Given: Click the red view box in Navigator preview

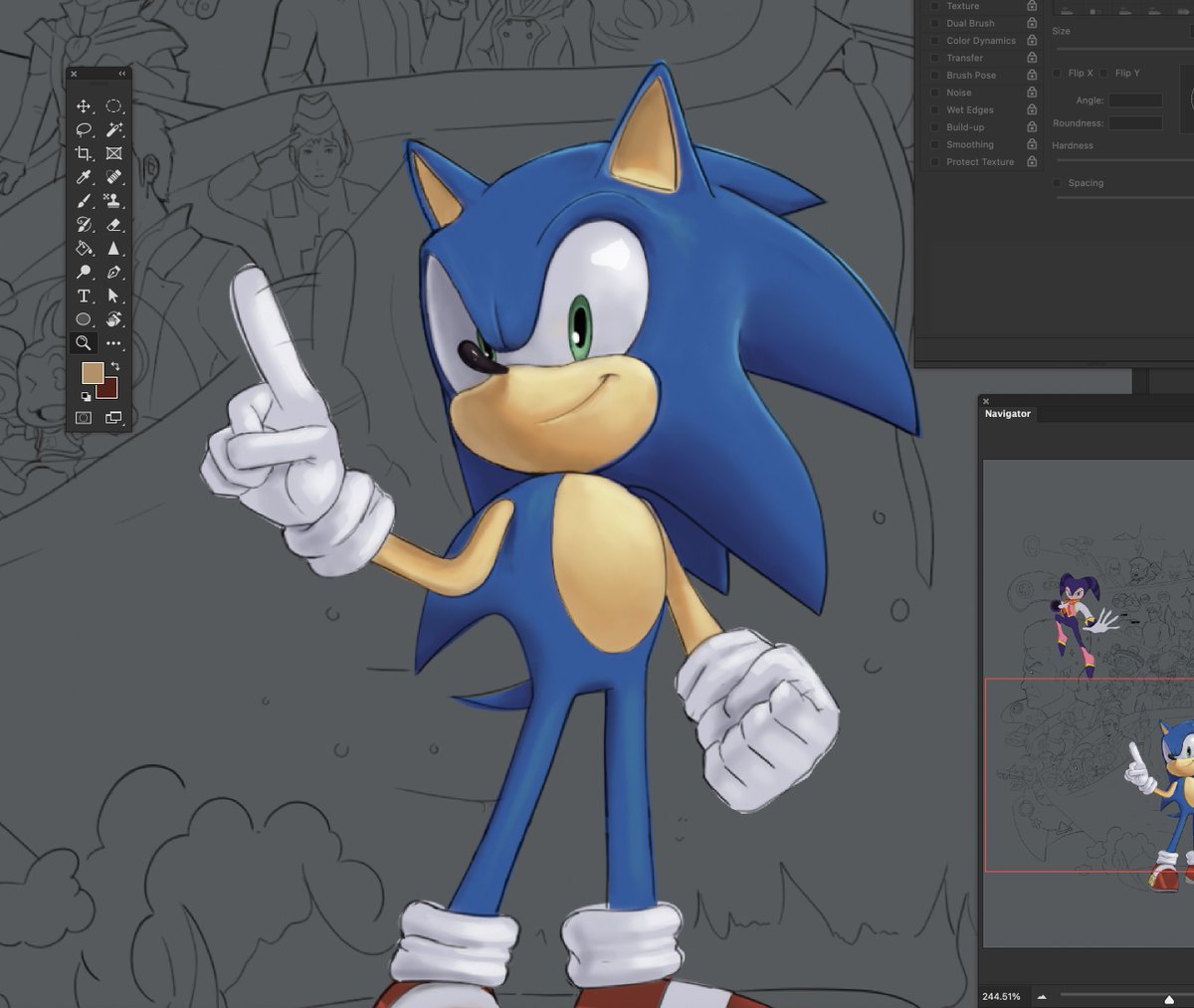Looking at the screenshot, I should tap(1089, 775).
